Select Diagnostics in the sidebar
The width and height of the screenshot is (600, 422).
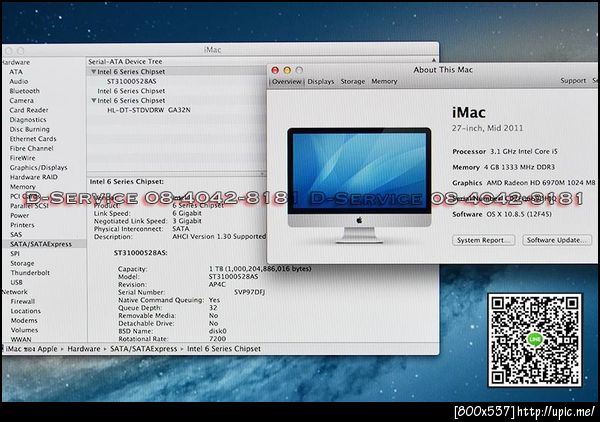point(28,120)
